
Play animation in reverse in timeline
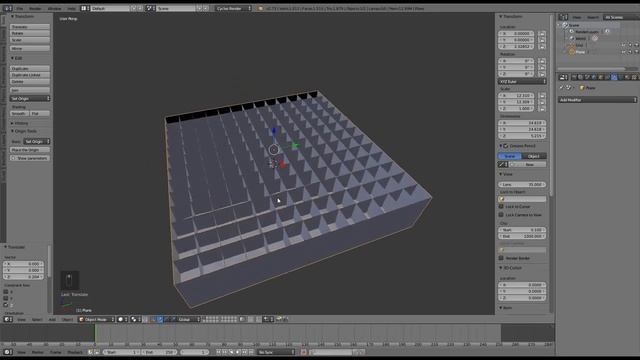(x=231, y=352)
